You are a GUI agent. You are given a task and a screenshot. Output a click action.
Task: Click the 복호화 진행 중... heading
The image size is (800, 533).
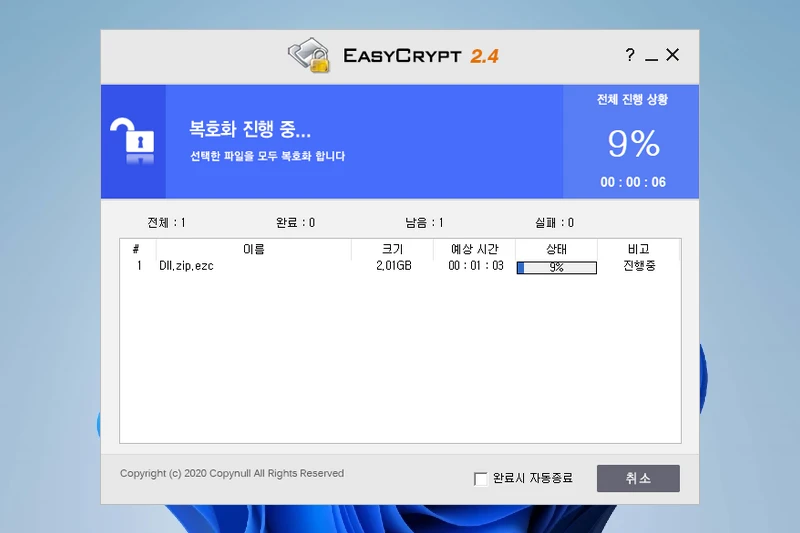[x=250, y=129]
